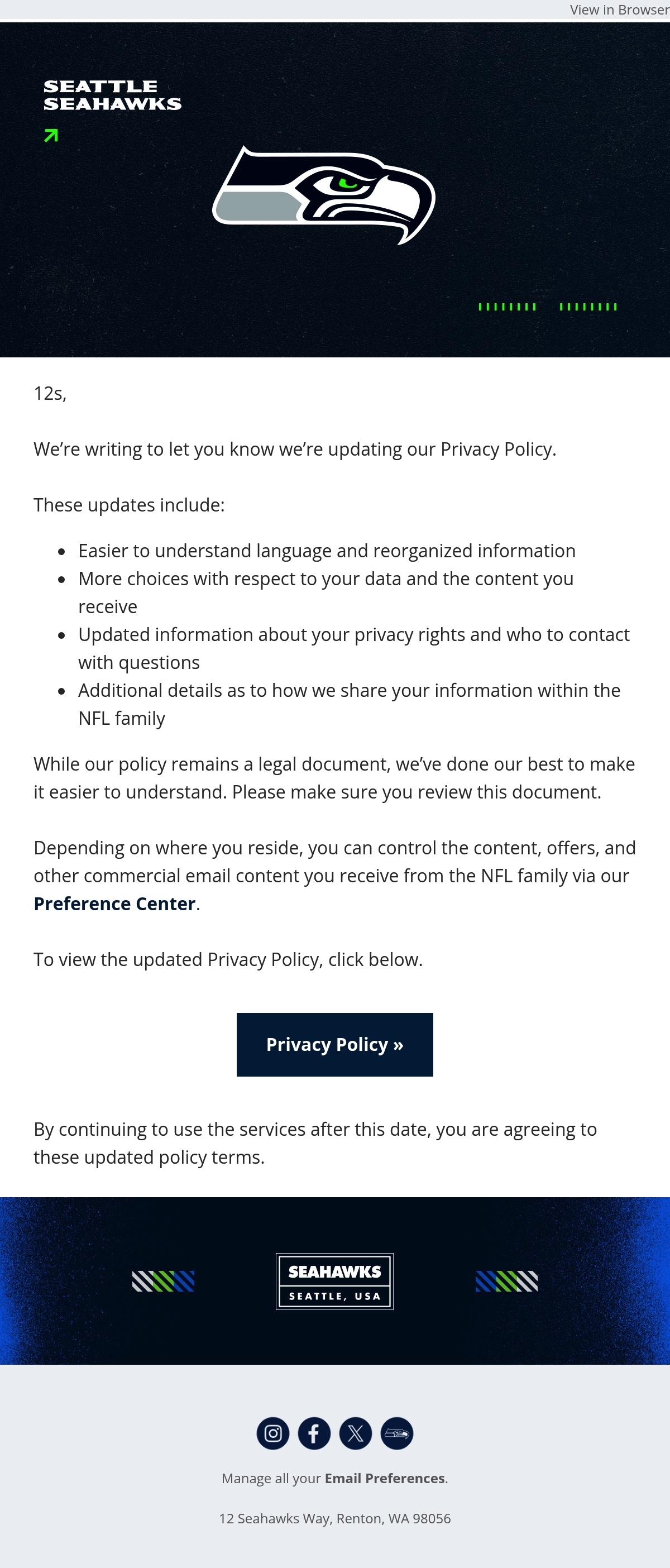Open the View in Browser link
Screen dimensions: 670x1568
click(620, 9)
